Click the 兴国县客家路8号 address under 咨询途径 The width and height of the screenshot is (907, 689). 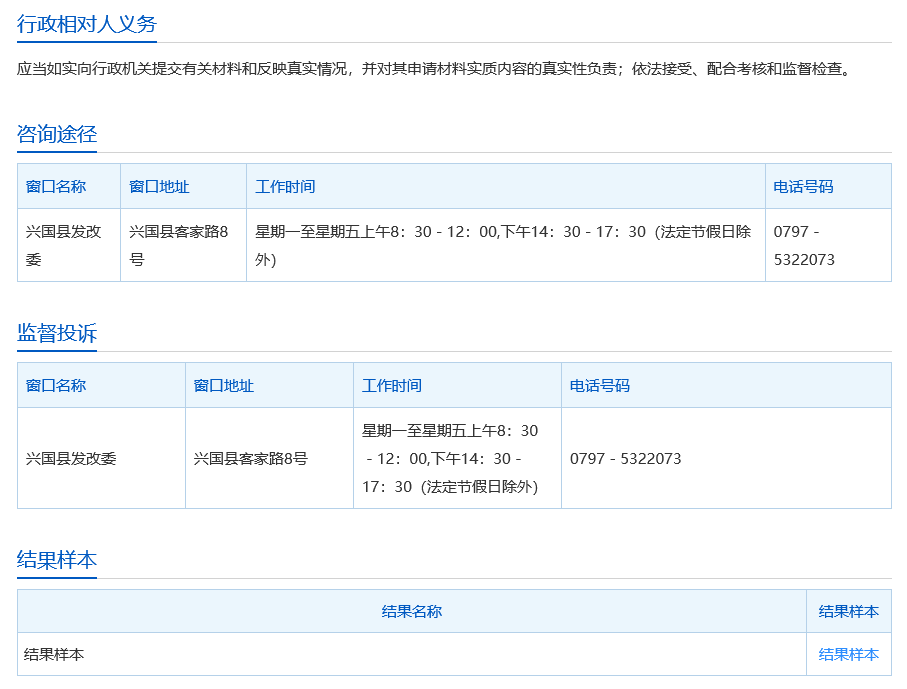[179, 245]
